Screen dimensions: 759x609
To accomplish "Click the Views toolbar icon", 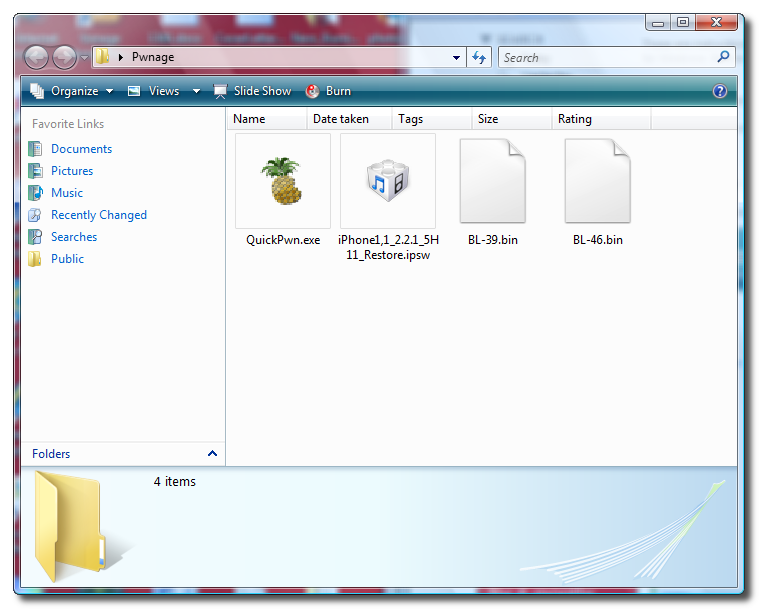I will 134,91.
